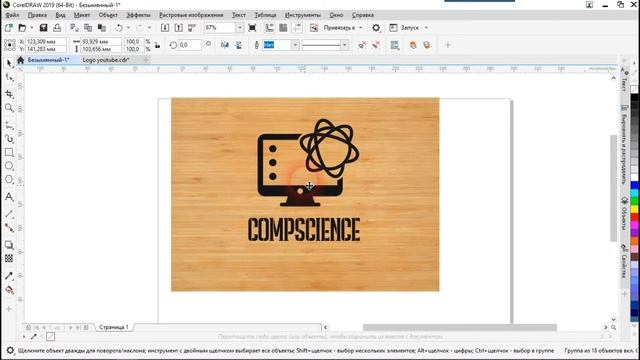Pick the blue palette swatch

pos(635,185)
